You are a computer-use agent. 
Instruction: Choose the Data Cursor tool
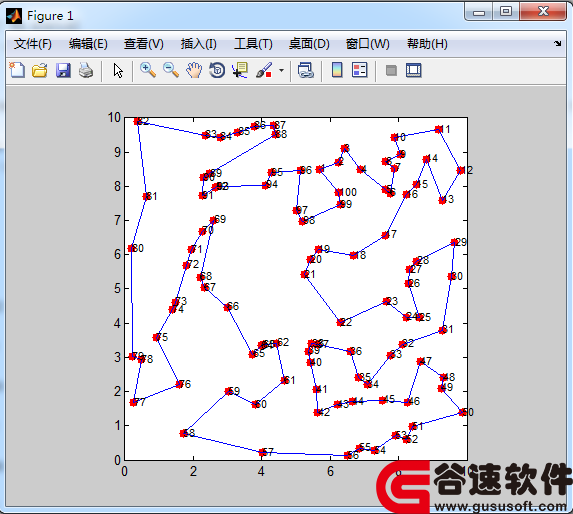(x=240, y=70)
